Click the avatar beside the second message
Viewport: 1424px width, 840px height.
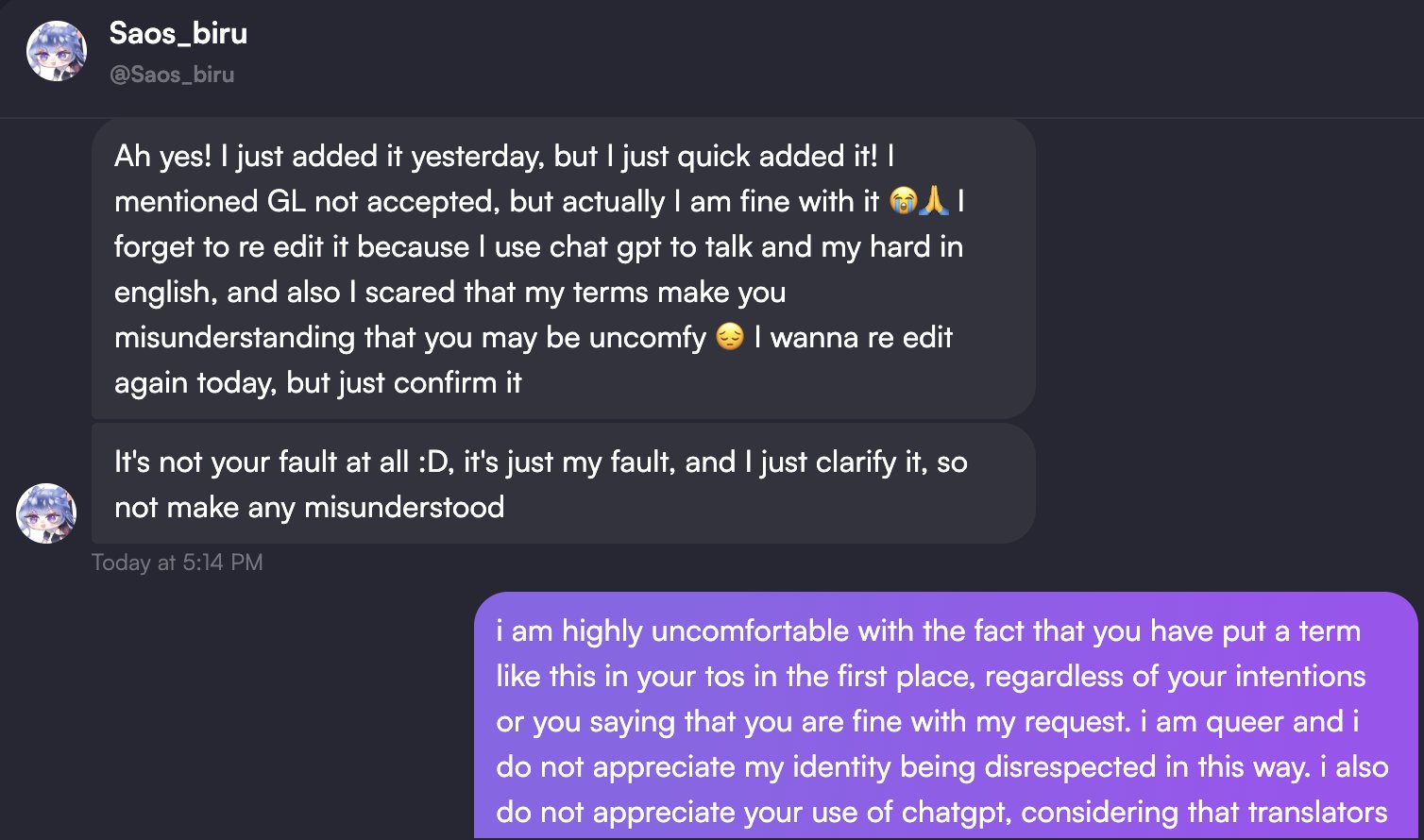[46, 513]
